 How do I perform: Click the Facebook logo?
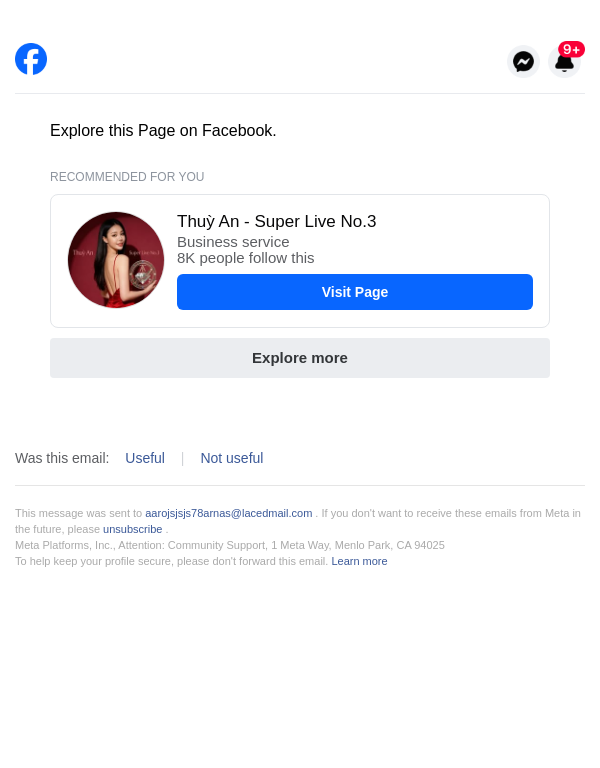click(x=31, y=59)
